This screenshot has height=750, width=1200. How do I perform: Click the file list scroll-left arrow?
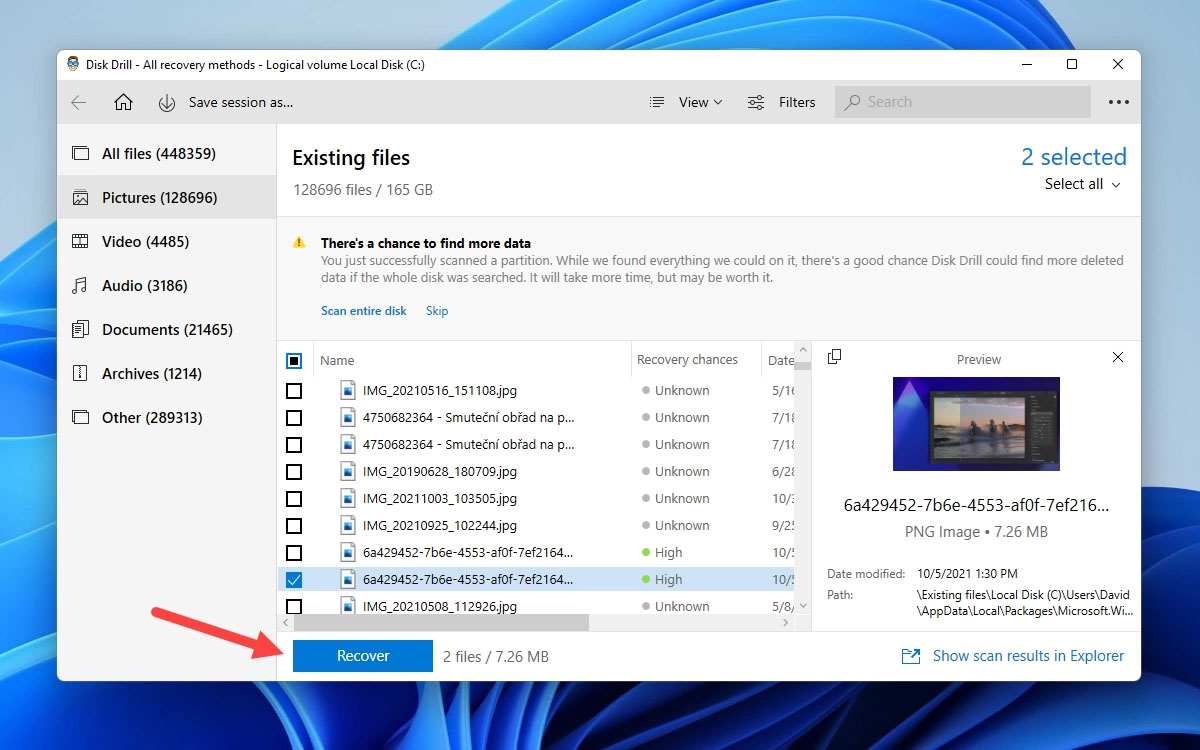tap(285, 623)
